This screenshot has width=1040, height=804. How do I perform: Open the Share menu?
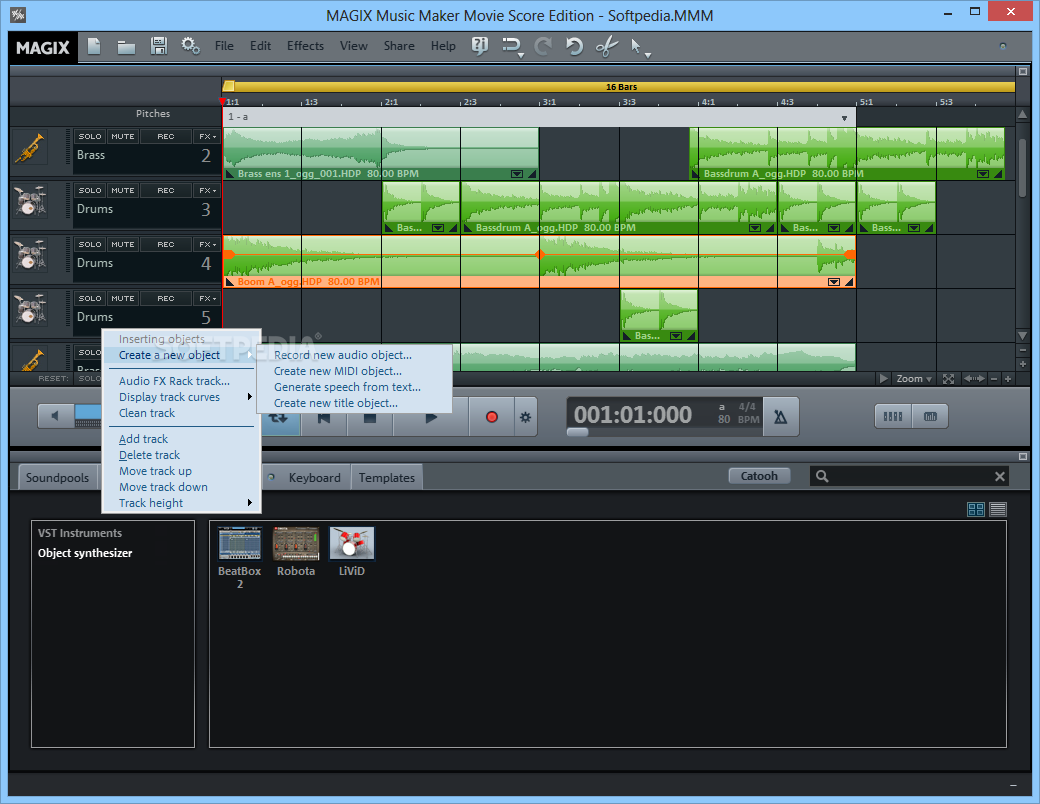399,46
